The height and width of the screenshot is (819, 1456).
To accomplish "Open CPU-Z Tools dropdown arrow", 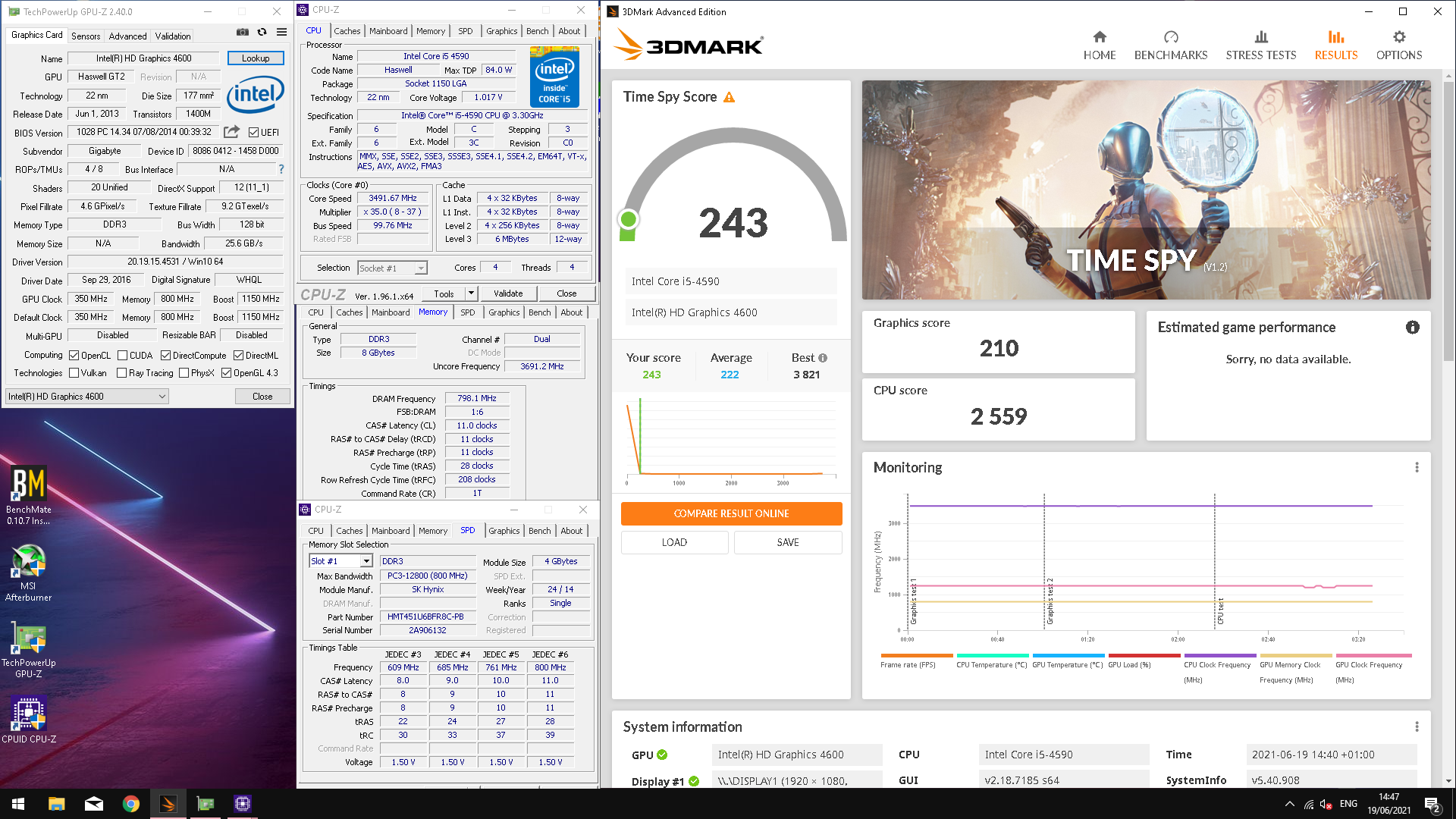I will click(471, 293).
